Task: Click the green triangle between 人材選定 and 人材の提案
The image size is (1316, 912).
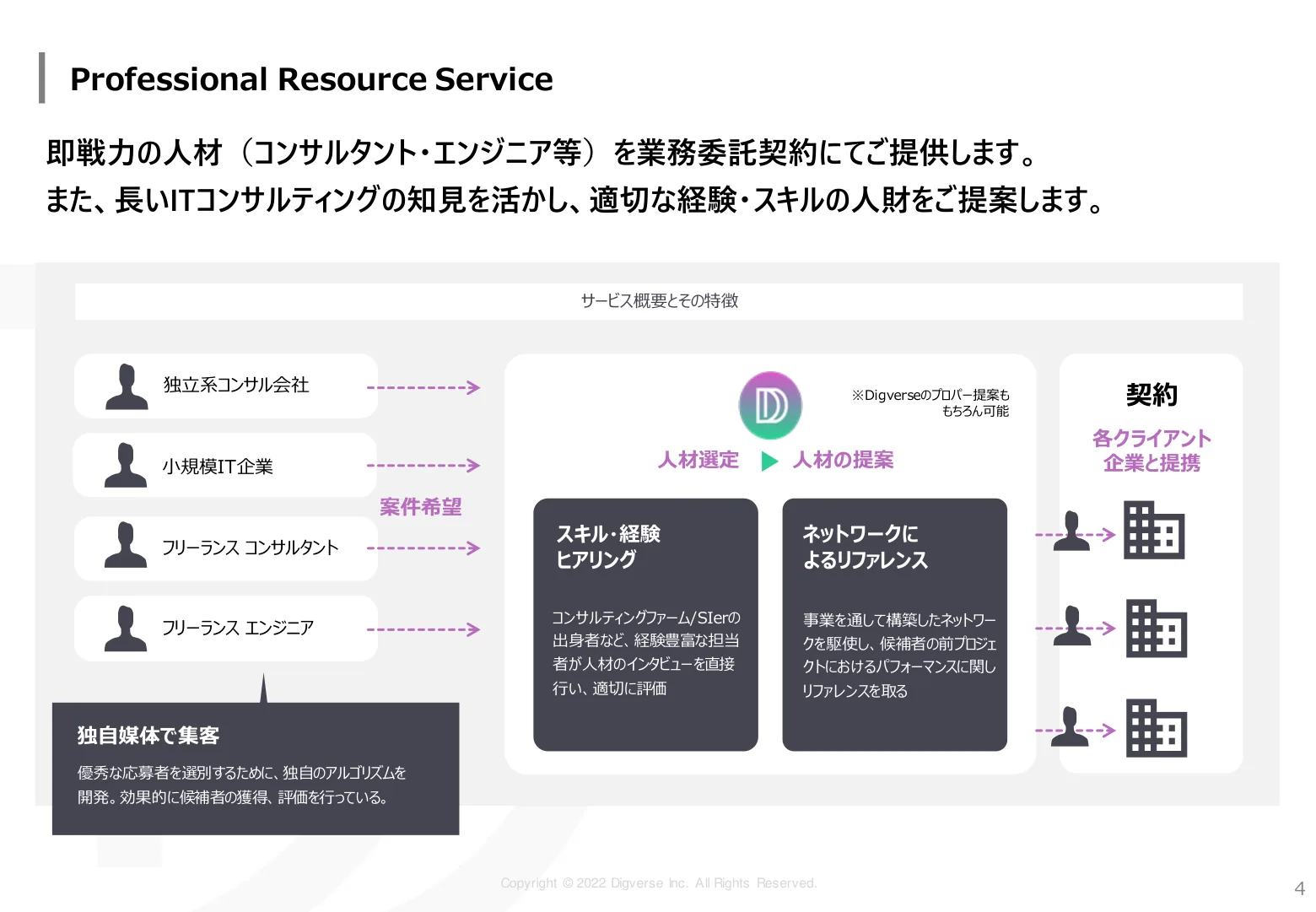Action: point(769,461)
